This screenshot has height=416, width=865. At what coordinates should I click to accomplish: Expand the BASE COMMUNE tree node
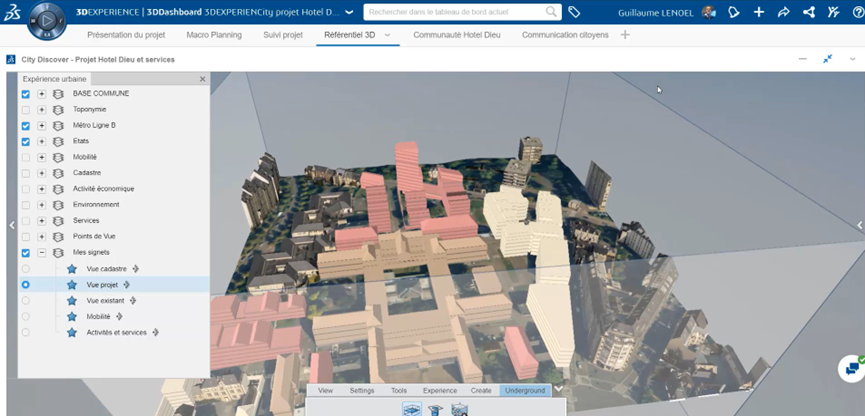[41, 94]
